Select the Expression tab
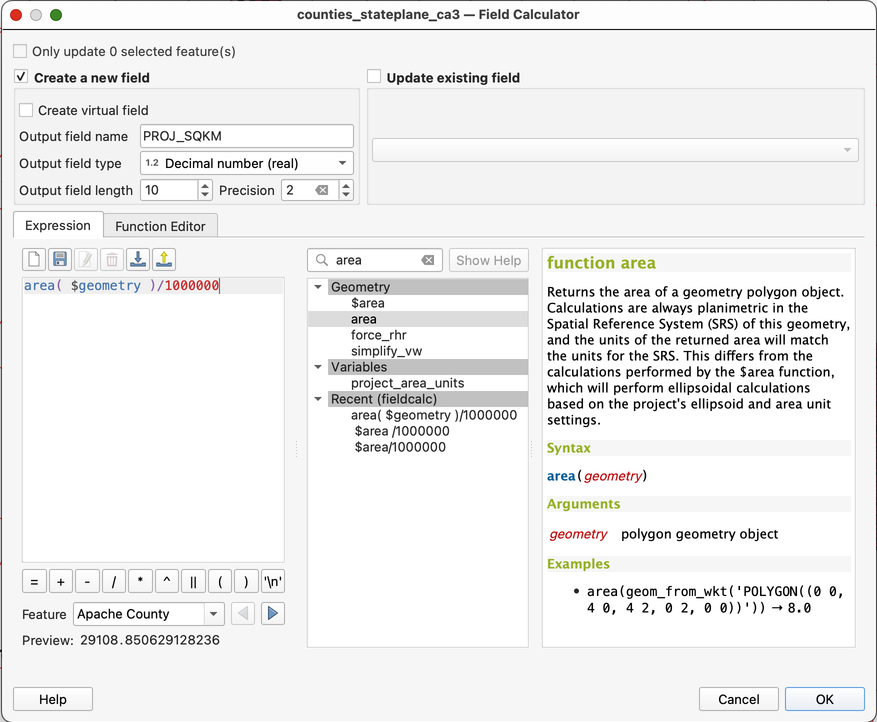 tap(58, 226)
